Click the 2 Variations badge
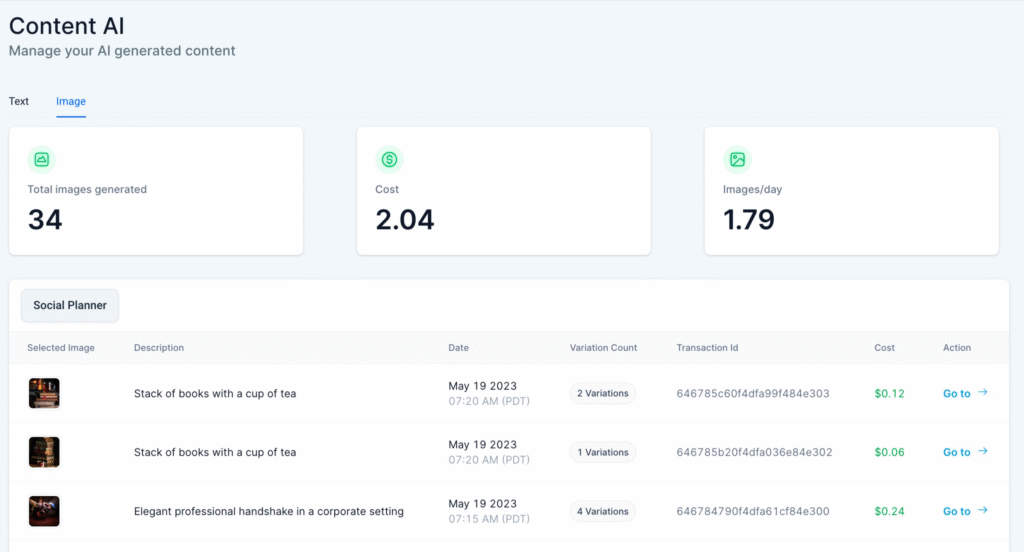This screenshot has height=552, width=1024. pyautogui.click(x=602, y=394)
